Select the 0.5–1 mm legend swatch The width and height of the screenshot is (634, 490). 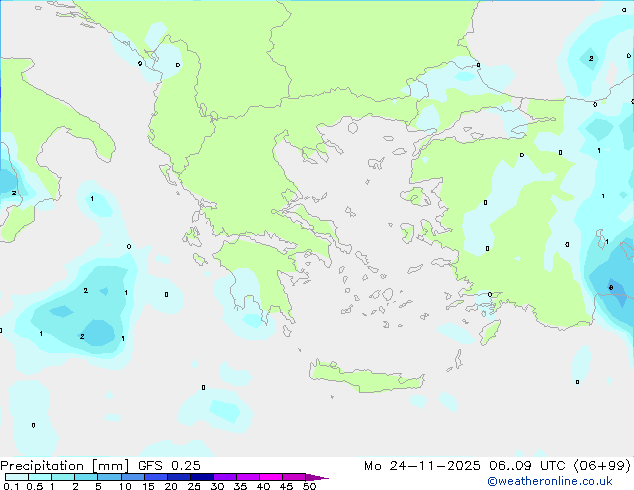tap(40, 477)
